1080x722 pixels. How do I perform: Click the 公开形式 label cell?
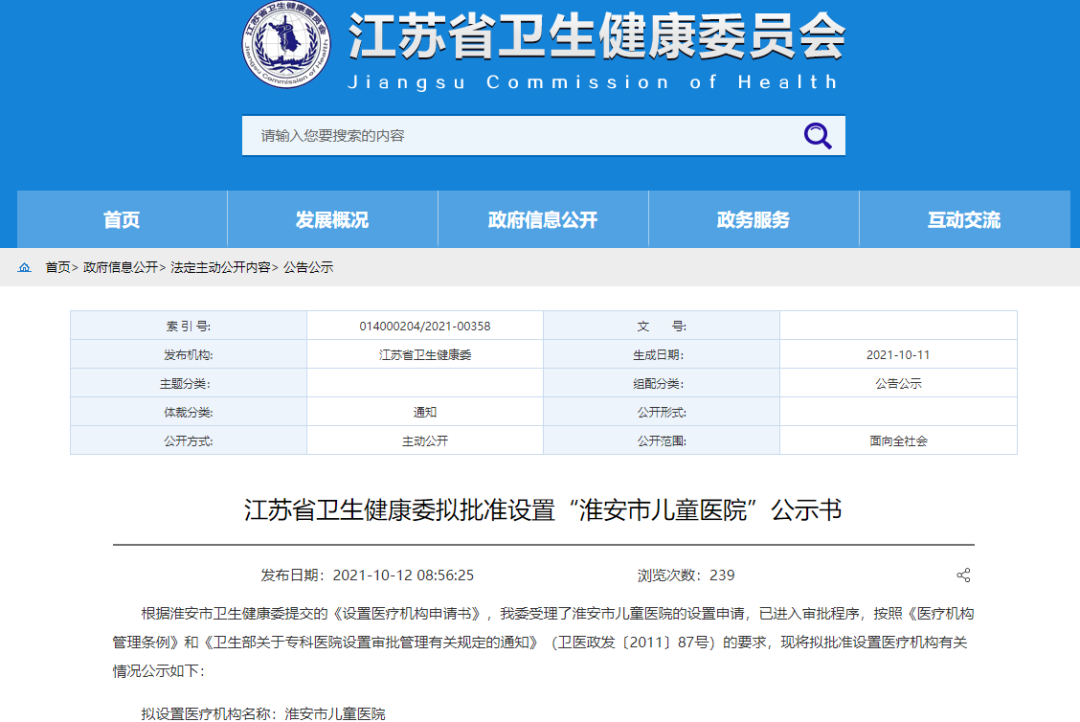661,413
